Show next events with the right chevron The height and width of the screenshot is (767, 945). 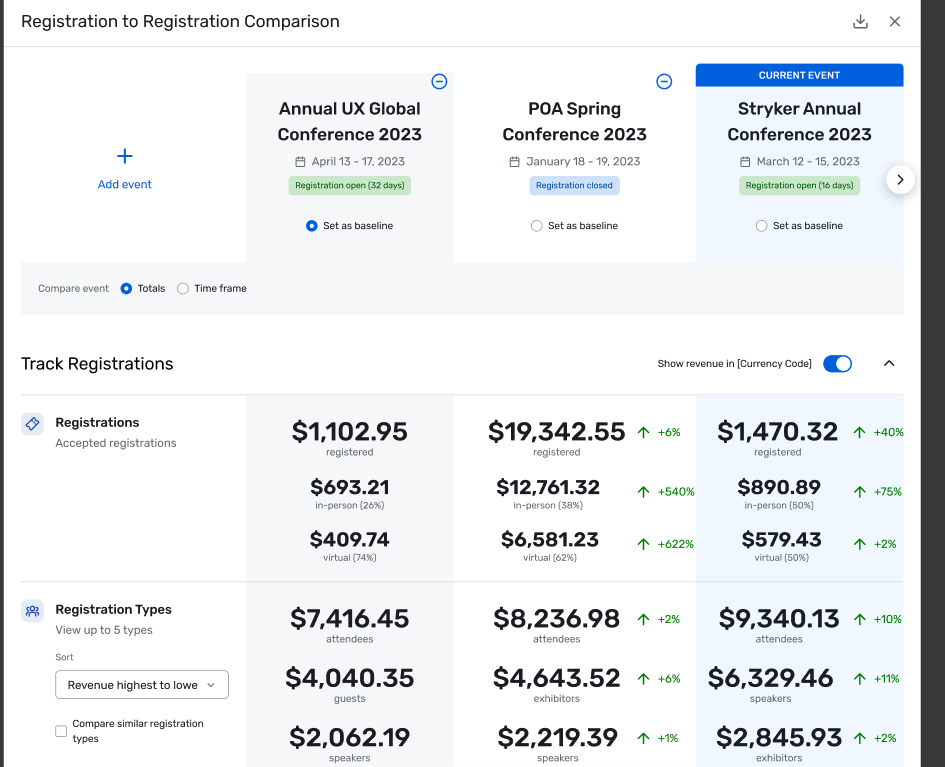(900, 180)
